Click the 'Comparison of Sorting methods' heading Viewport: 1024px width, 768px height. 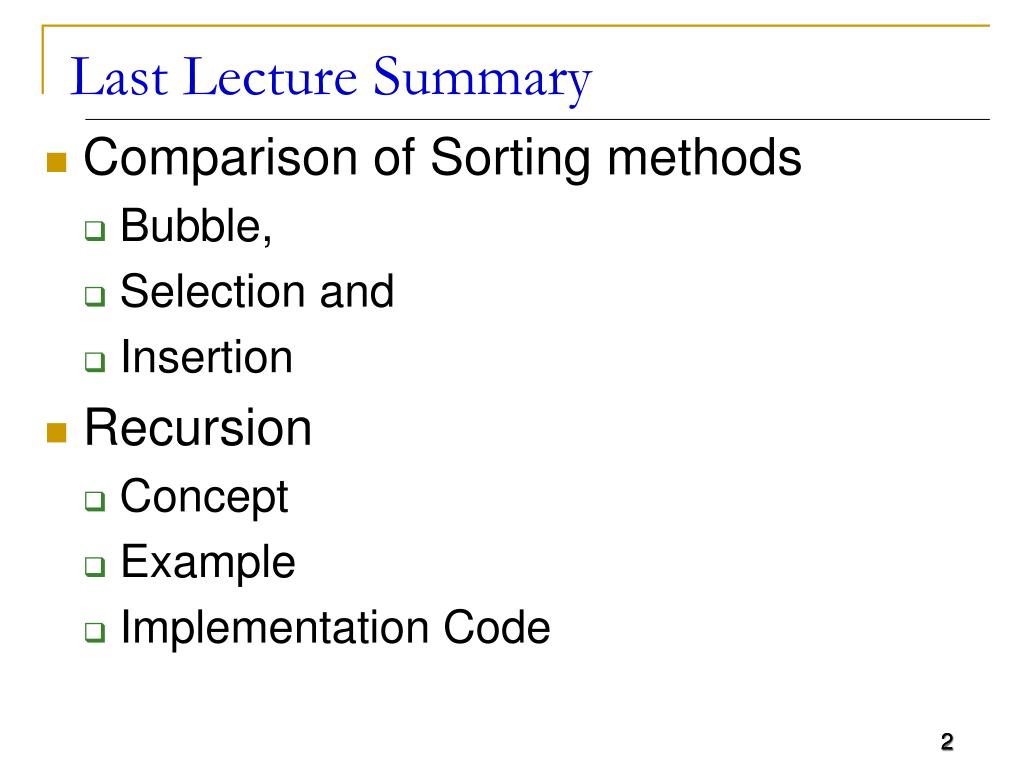click(443, 158)
